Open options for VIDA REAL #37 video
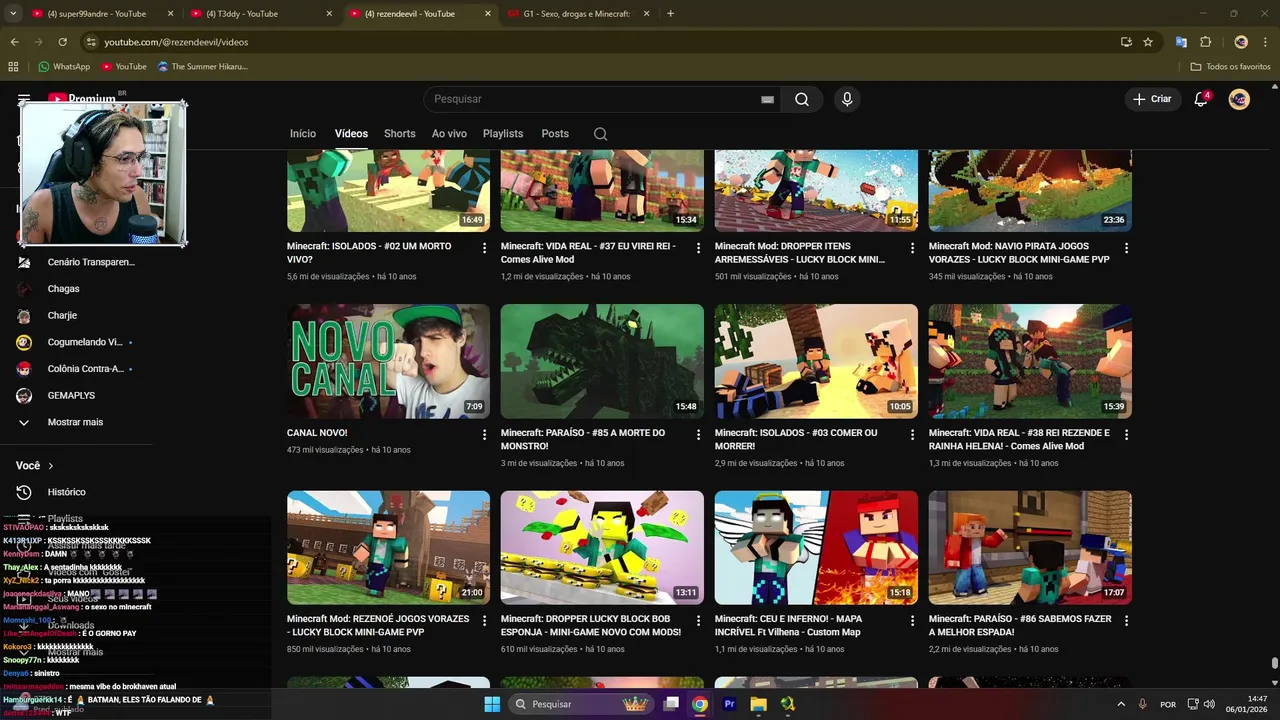 pyautogui.click(x=699, y=248)
